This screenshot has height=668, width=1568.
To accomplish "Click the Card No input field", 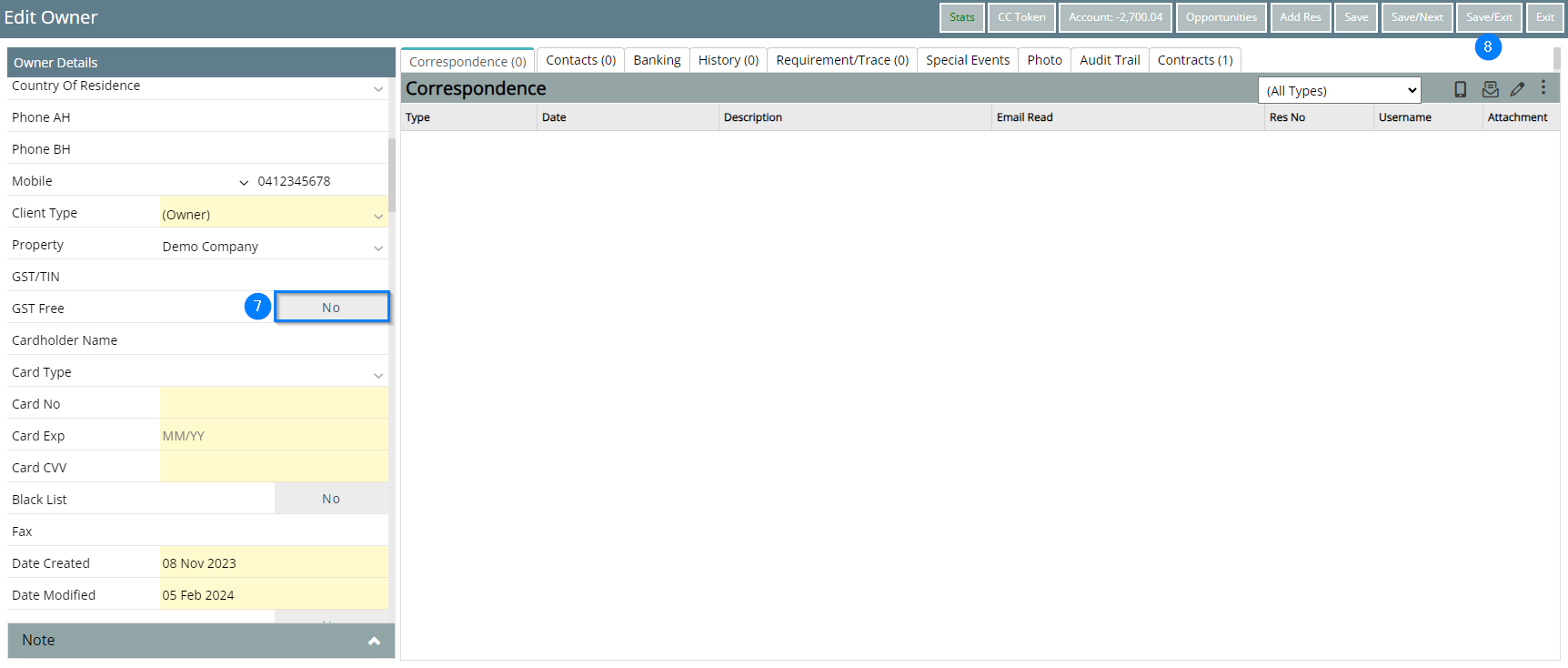I will pyautogui.click(x=274, y=403).
